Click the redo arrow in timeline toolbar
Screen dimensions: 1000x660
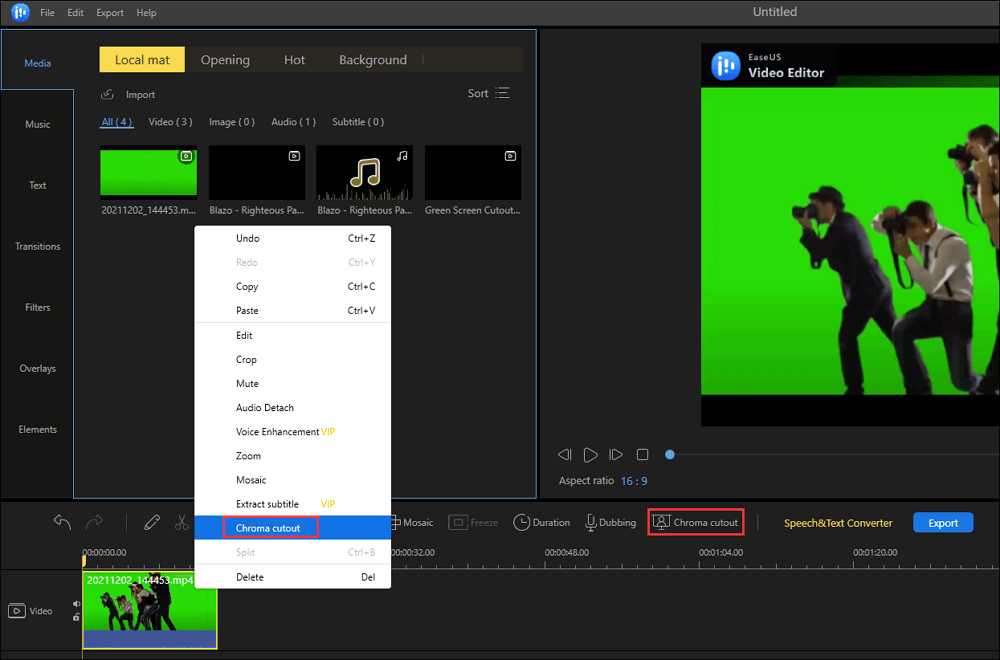[x=94, y=522]
